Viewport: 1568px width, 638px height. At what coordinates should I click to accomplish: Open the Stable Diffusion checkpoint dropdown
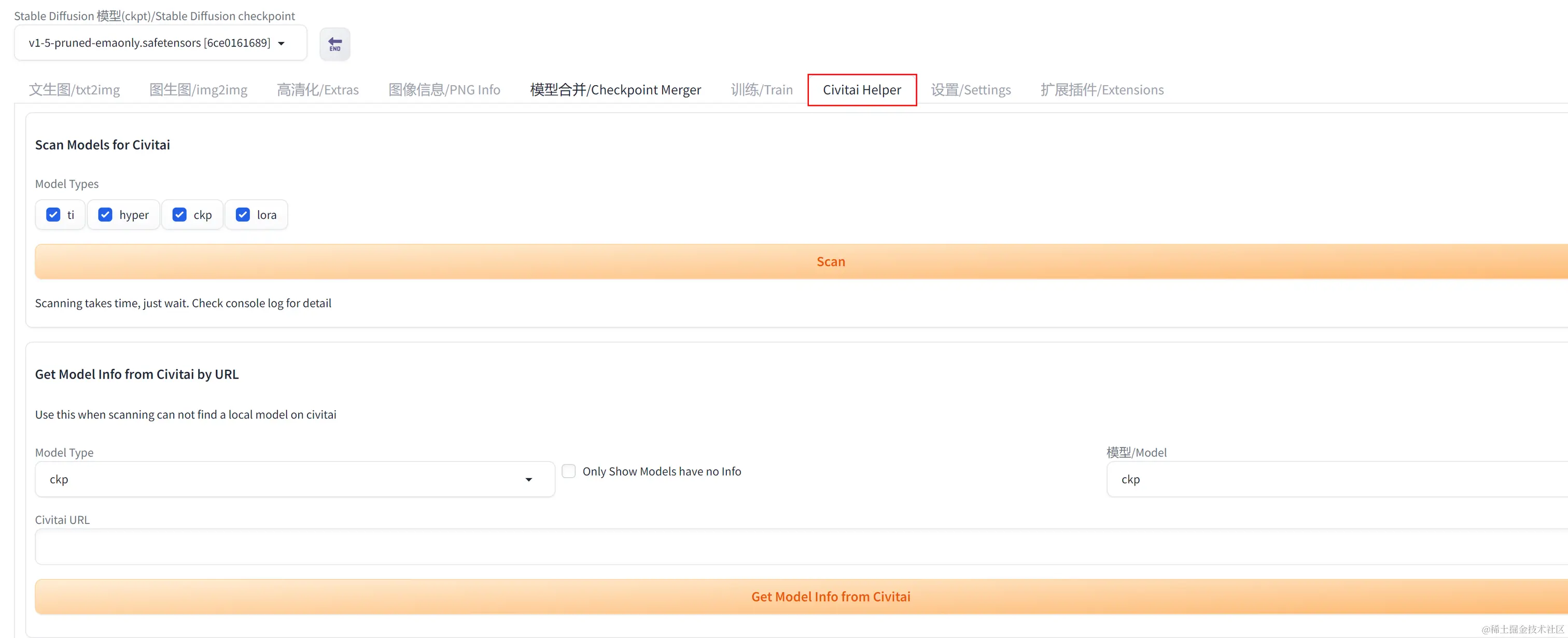161,43
